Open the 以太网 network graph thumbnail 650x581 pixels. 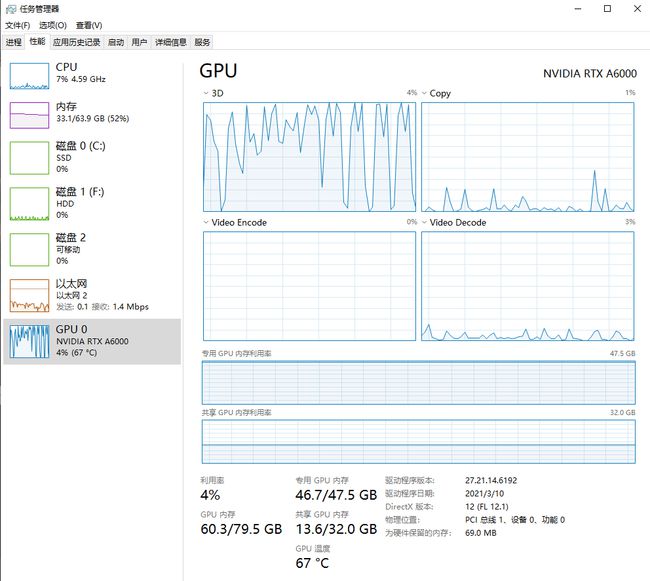click(29, 295)
